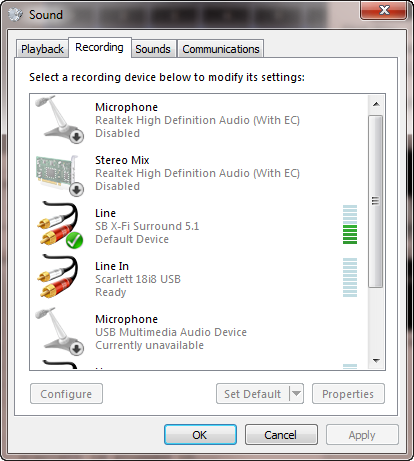Click the green default device checkmark badge
Viewport: 414px width, 461px height.
[74, 240]
